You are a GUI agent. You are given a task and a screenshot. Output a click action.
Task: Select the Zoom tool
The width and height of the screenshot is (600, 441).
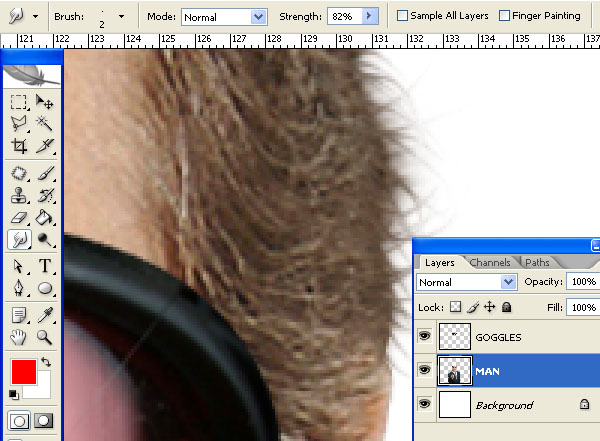click(x=44, y=337)
